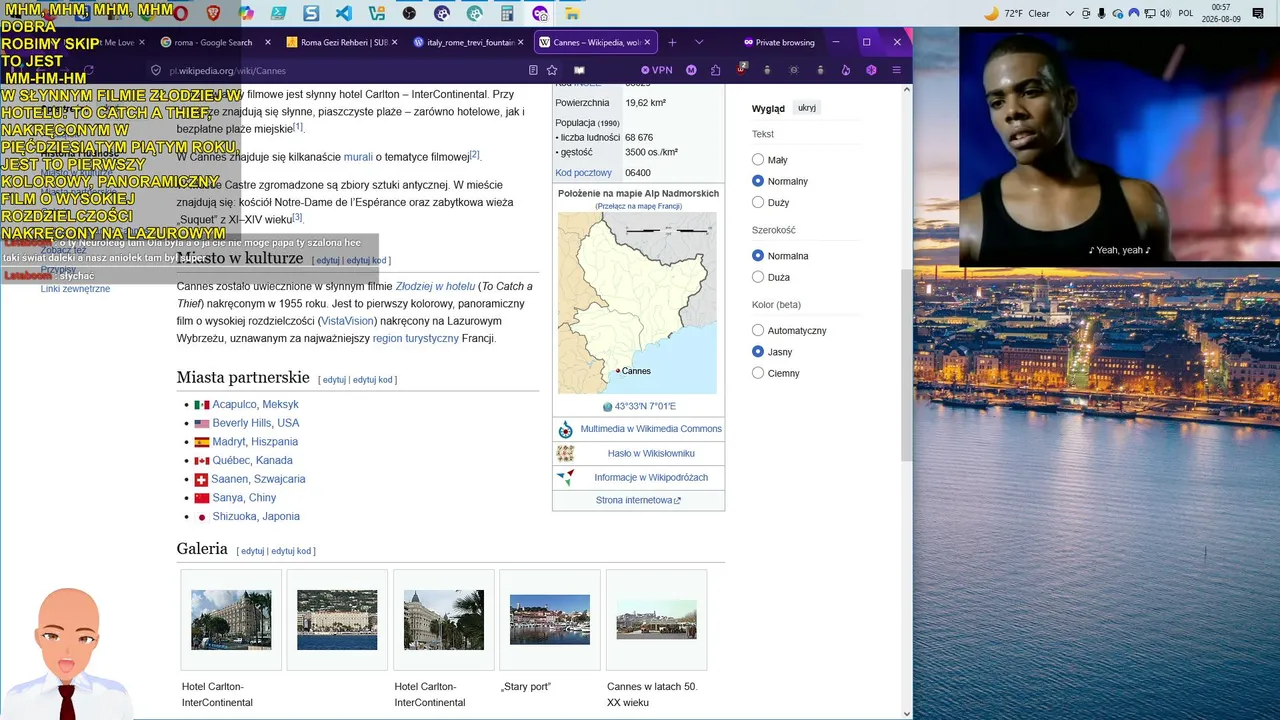Open the system volume speaker icon
The height and width of the screenshot is (720, 1280).
[x=1165, y=13]
